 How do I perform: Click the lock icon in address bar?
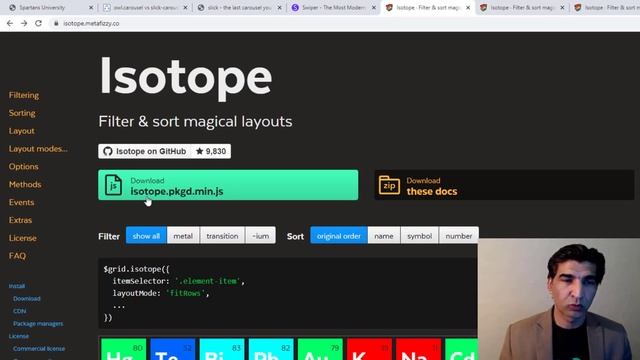pyautogui.click(x=56, y=23)
